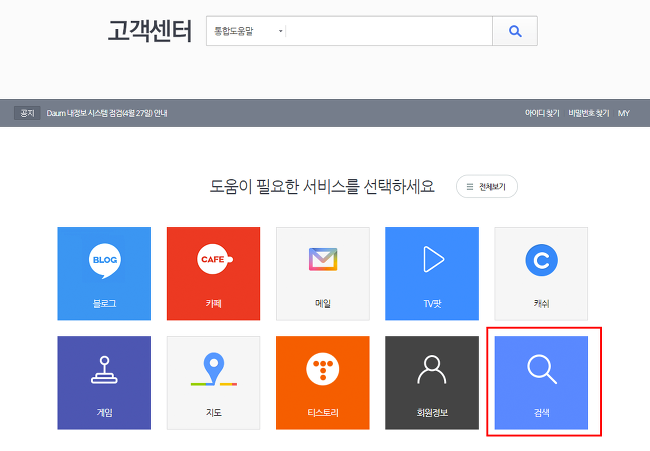The image size is (650, 451).
Task: Open the Blog (블로그) help tile
Action: tap(104, 274)
